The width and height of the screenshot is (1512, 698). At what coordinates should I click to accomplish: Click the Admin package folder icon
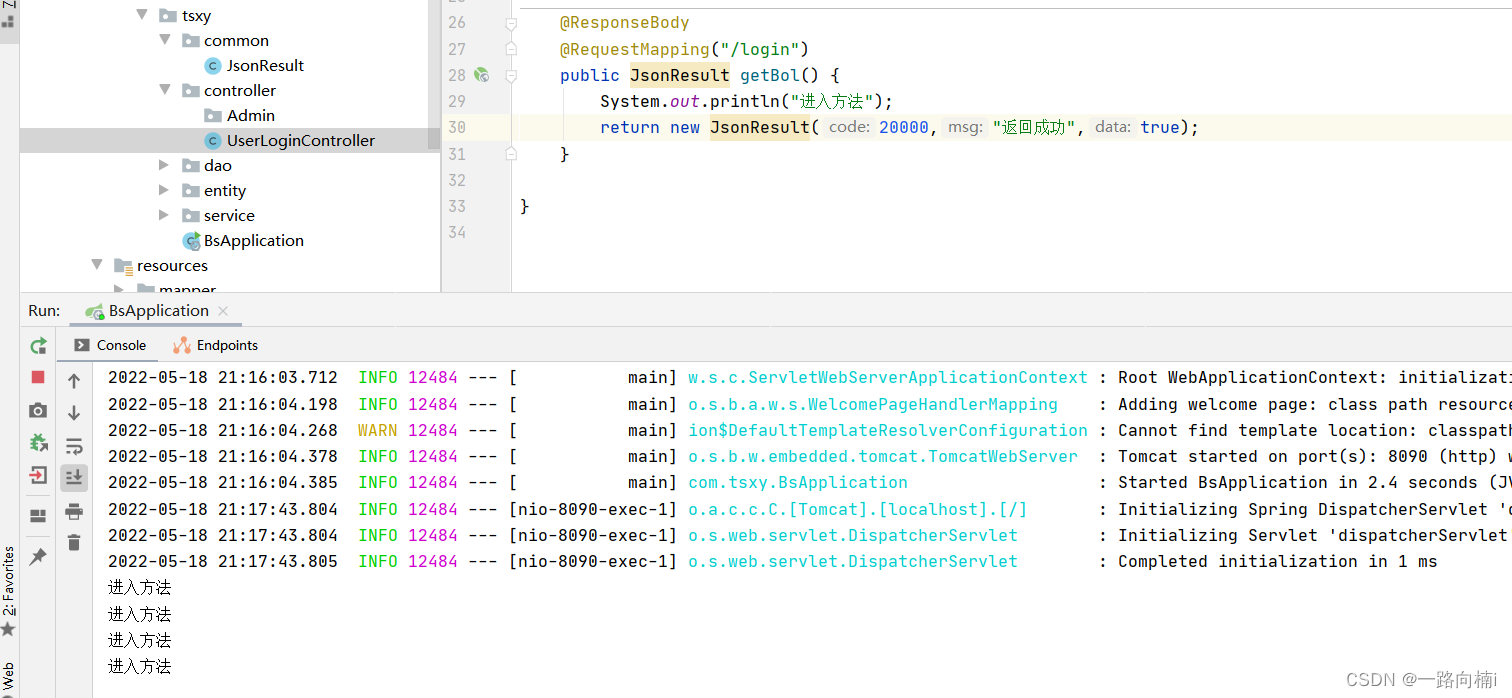[x=212, y=116]
